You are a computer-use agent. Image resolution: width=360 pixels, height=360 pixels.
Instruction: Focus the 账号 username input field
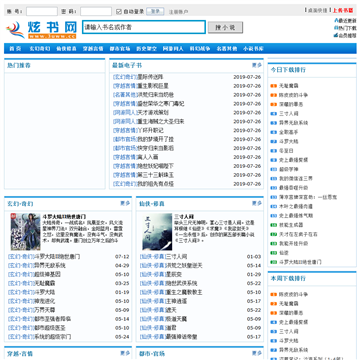coord(42,12)
